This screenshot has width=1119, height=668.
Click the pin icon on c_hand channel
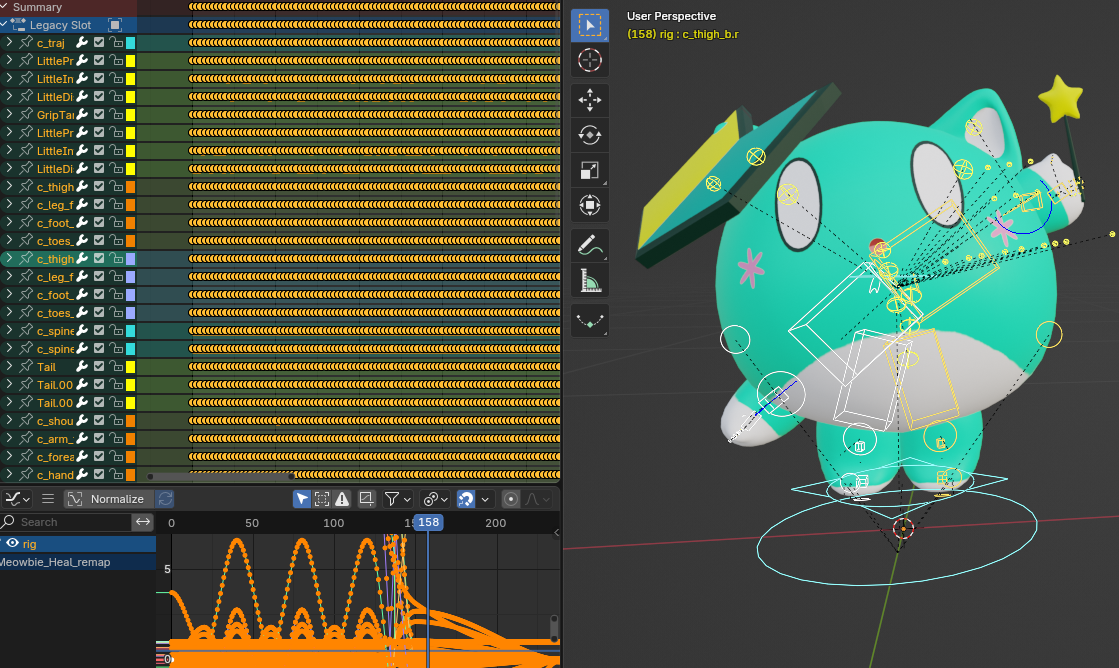[x=26, y=474]
